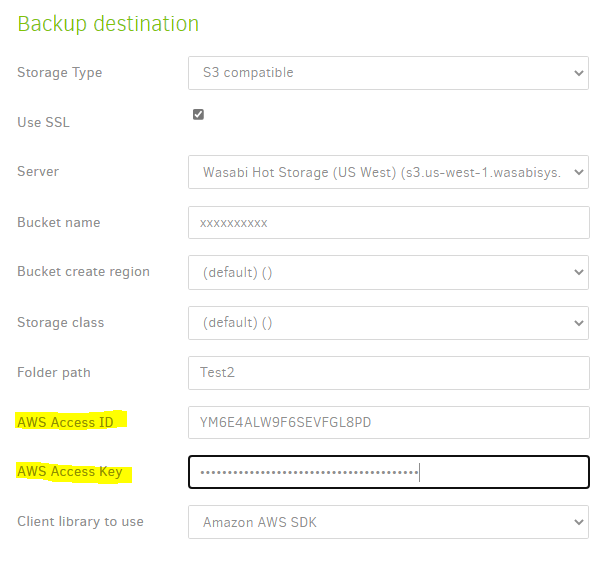The height and width of the screenshot is (565, 611).
Task: Click the Storage class label
Action: (x=60, y=322)
